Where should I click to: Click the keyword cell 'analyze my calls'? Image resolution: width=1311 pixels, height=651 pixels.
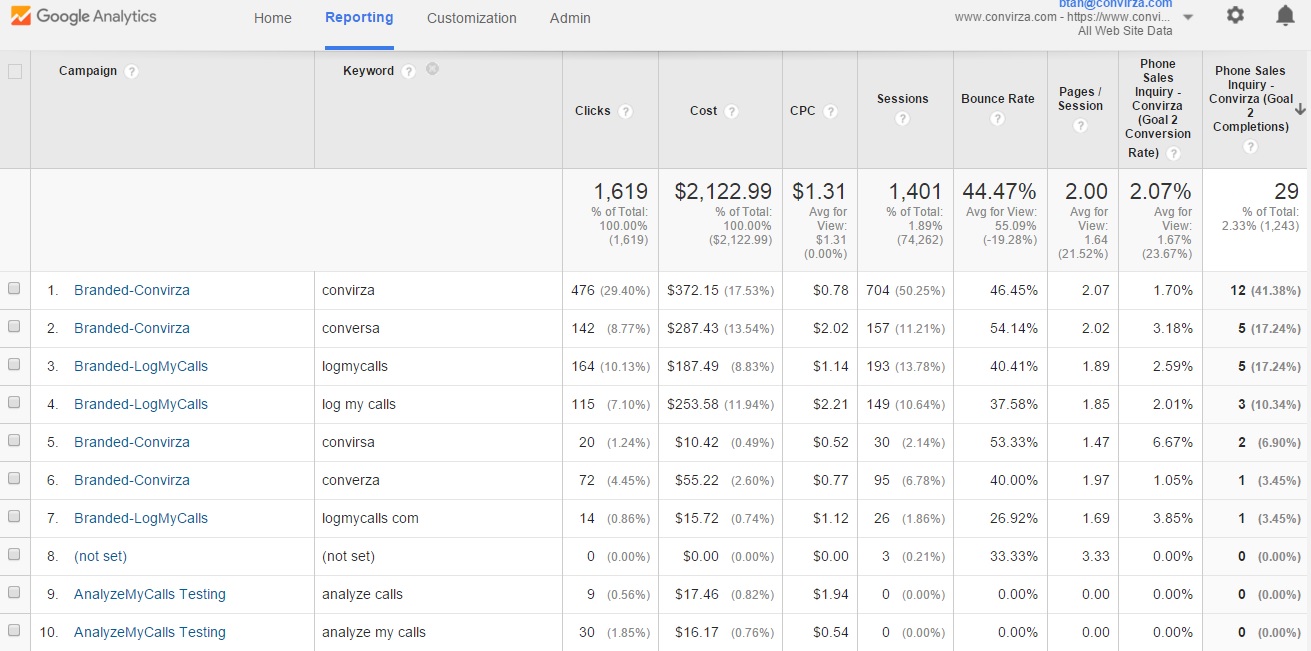coord(374,632)
